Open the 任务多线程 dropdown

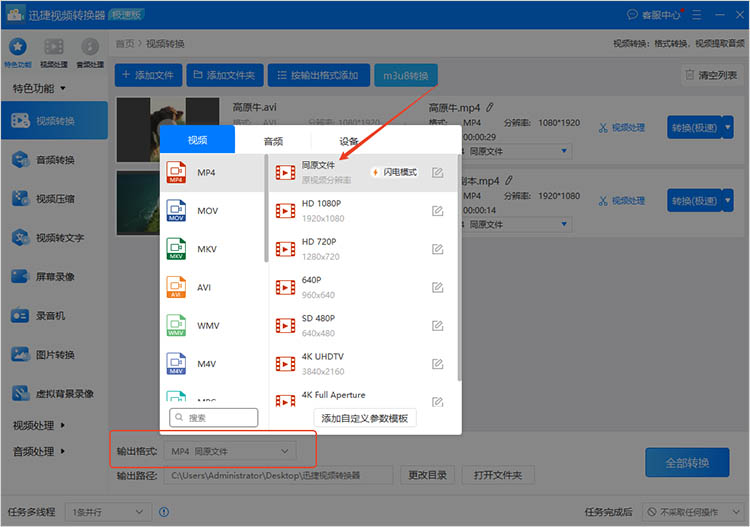click(108, 512)
